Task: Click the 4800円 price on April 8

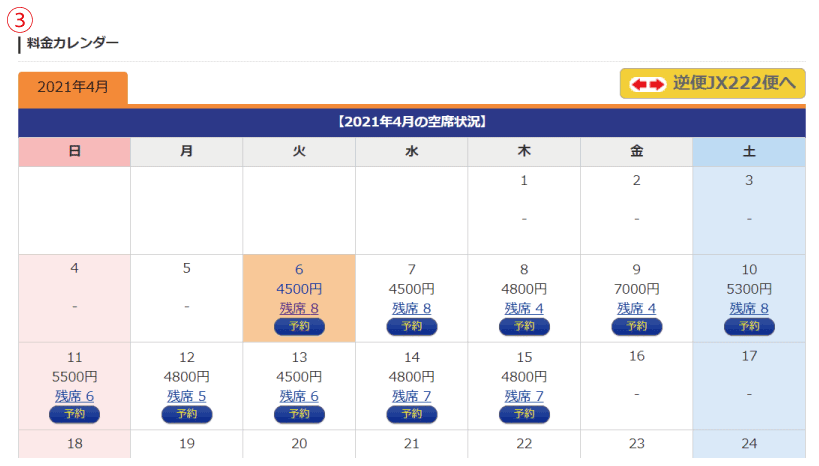Action: point(524,289)
